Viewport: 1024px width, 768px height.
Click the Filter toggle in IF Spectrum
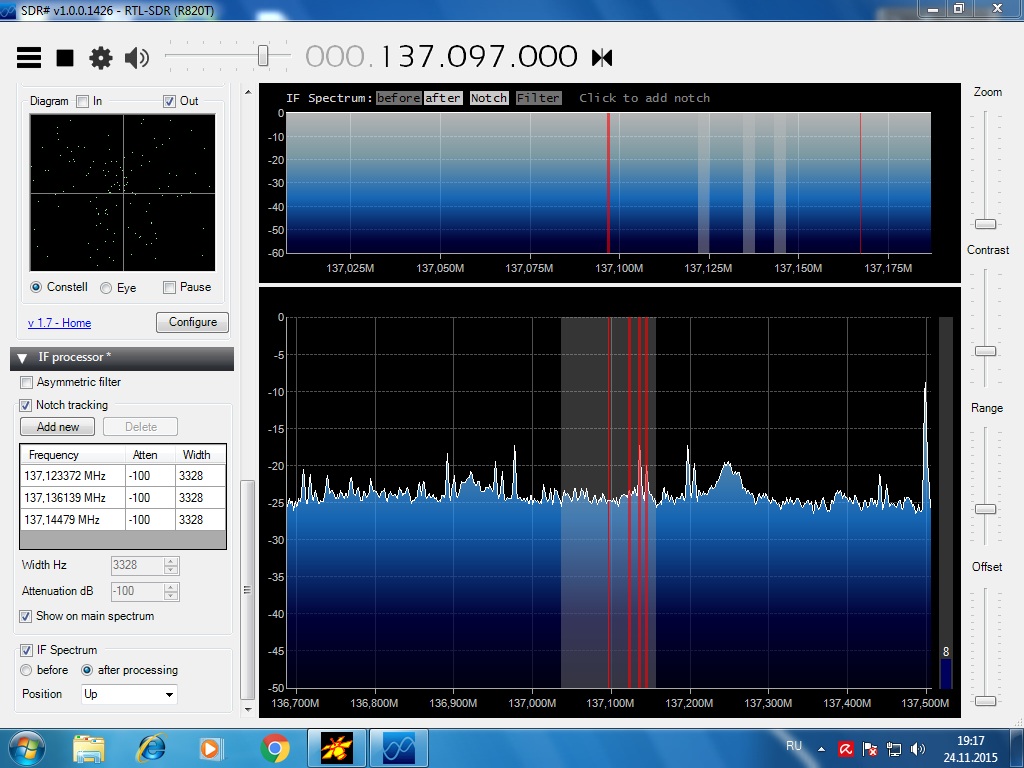coord(539,98)
